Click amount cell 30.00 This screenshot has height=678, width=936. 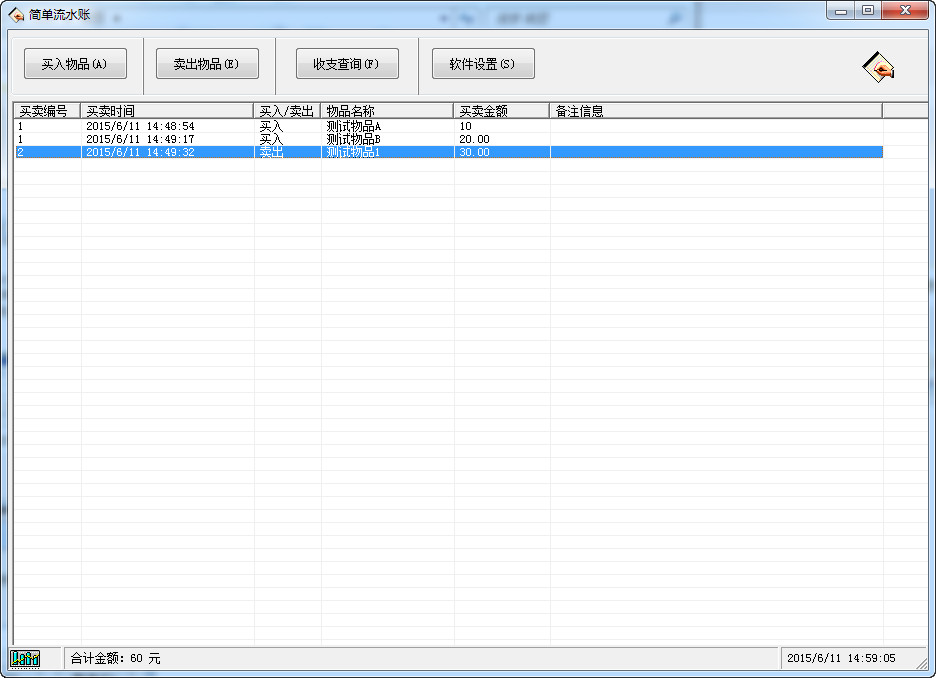[x=474, y=152]
